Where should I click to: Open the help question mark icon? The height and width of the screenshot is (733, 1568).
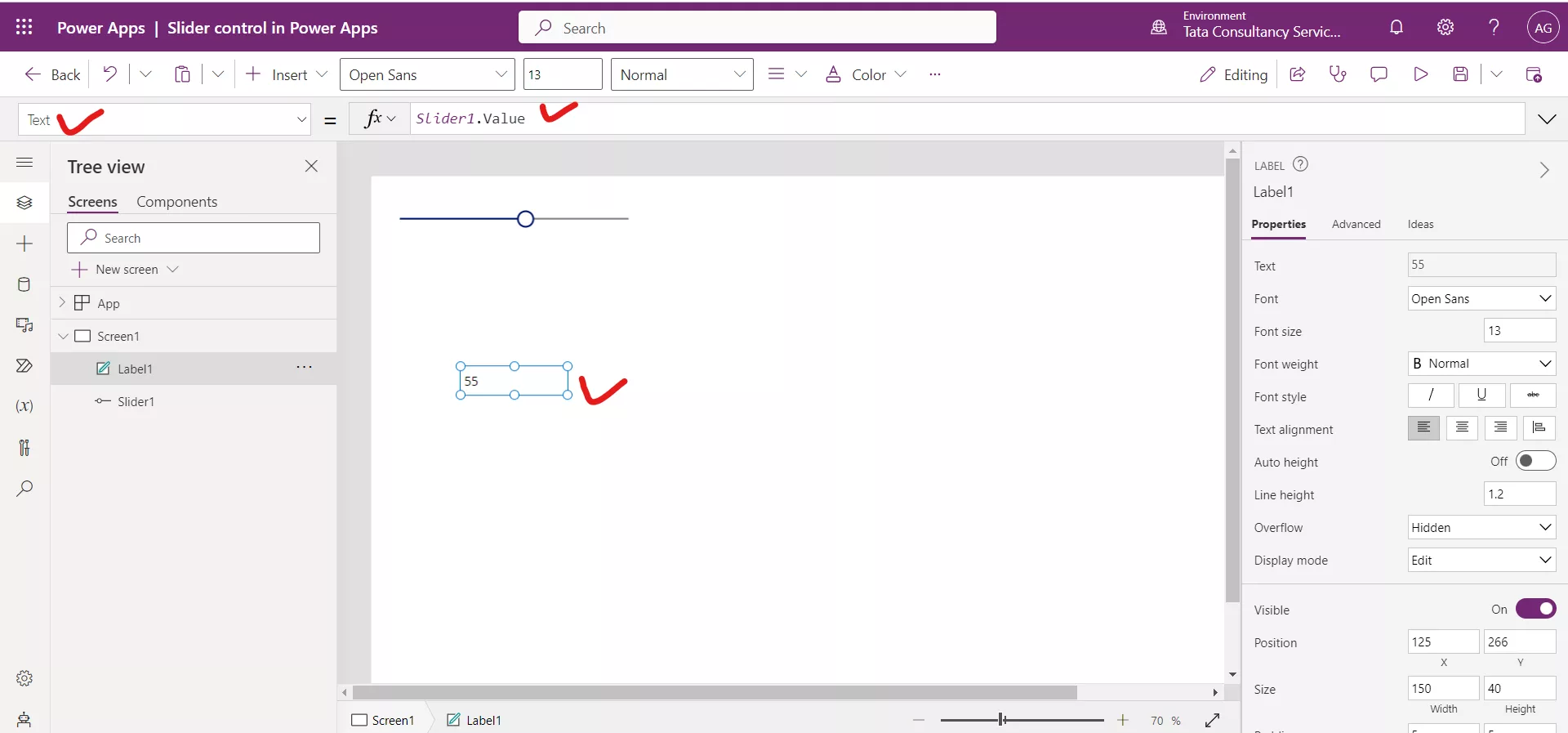1494,27
